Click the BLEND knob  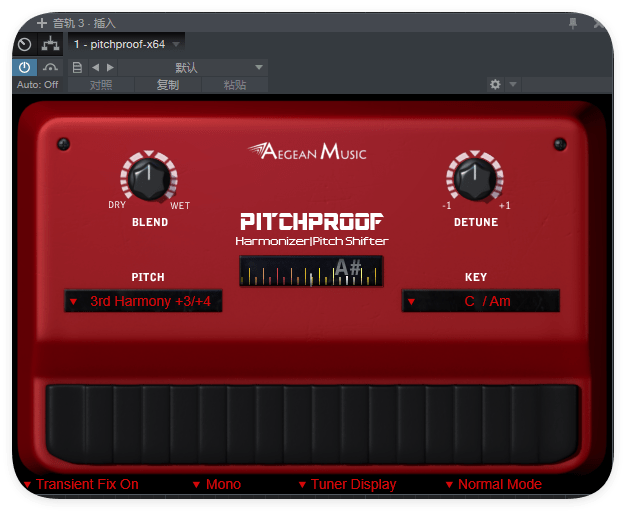point(149,178)
